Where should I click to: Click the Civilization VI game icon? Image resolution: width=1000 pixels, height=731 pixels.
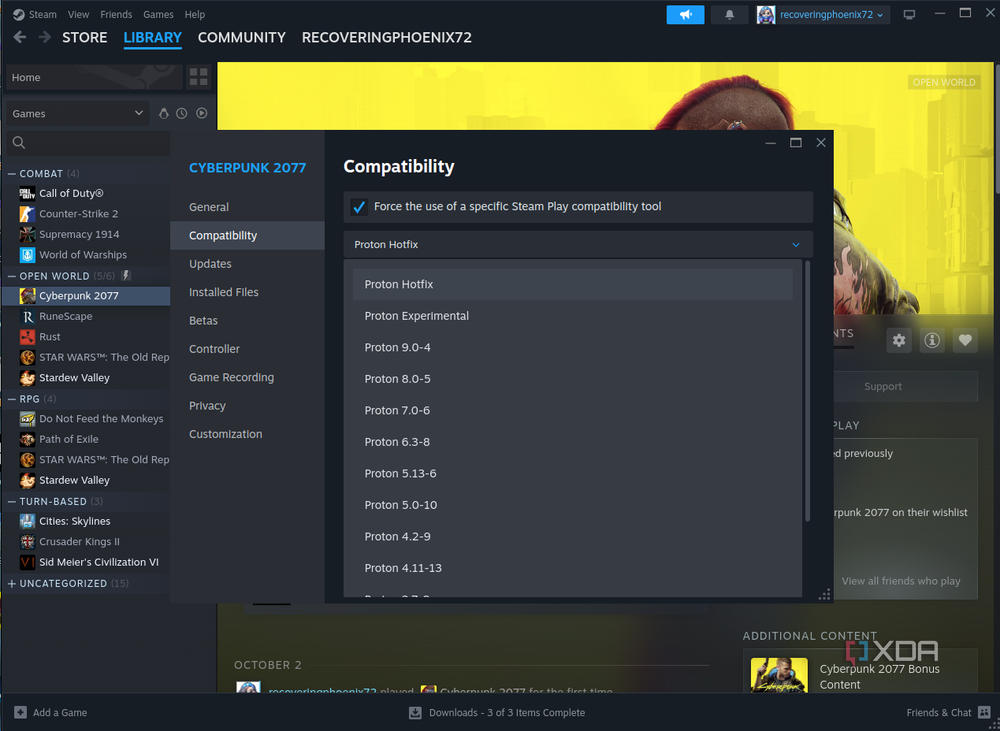pyautogui.click(x=27, y=562)
